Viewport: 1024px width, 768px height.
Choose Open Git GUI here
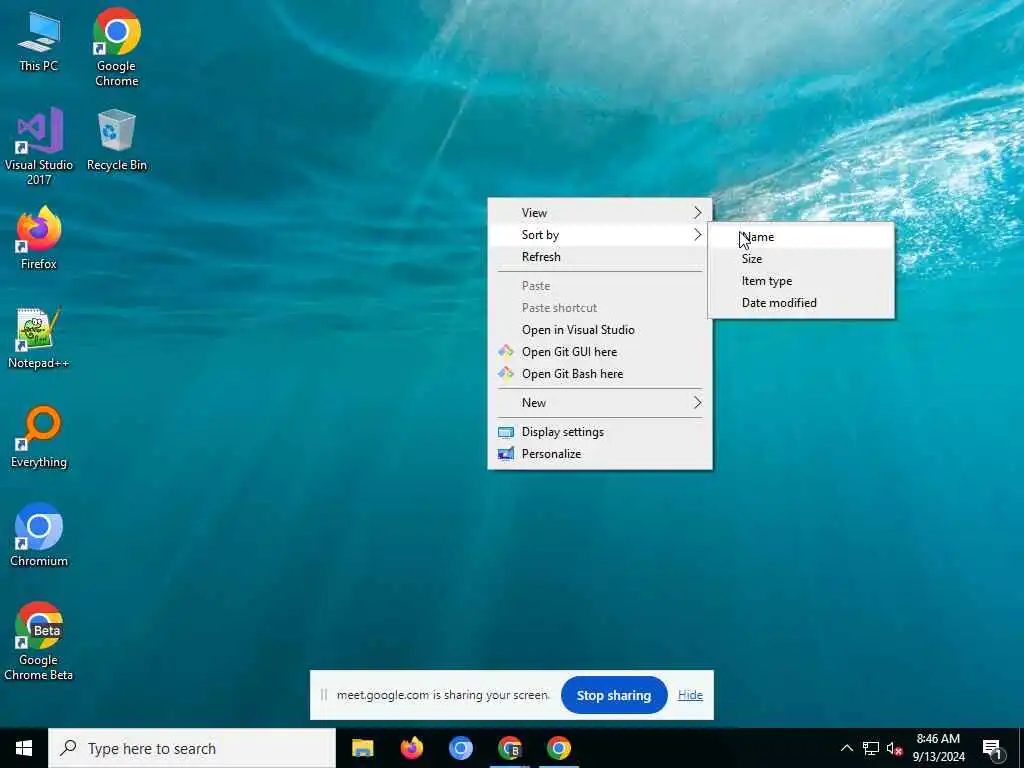[x=600, y=352]
